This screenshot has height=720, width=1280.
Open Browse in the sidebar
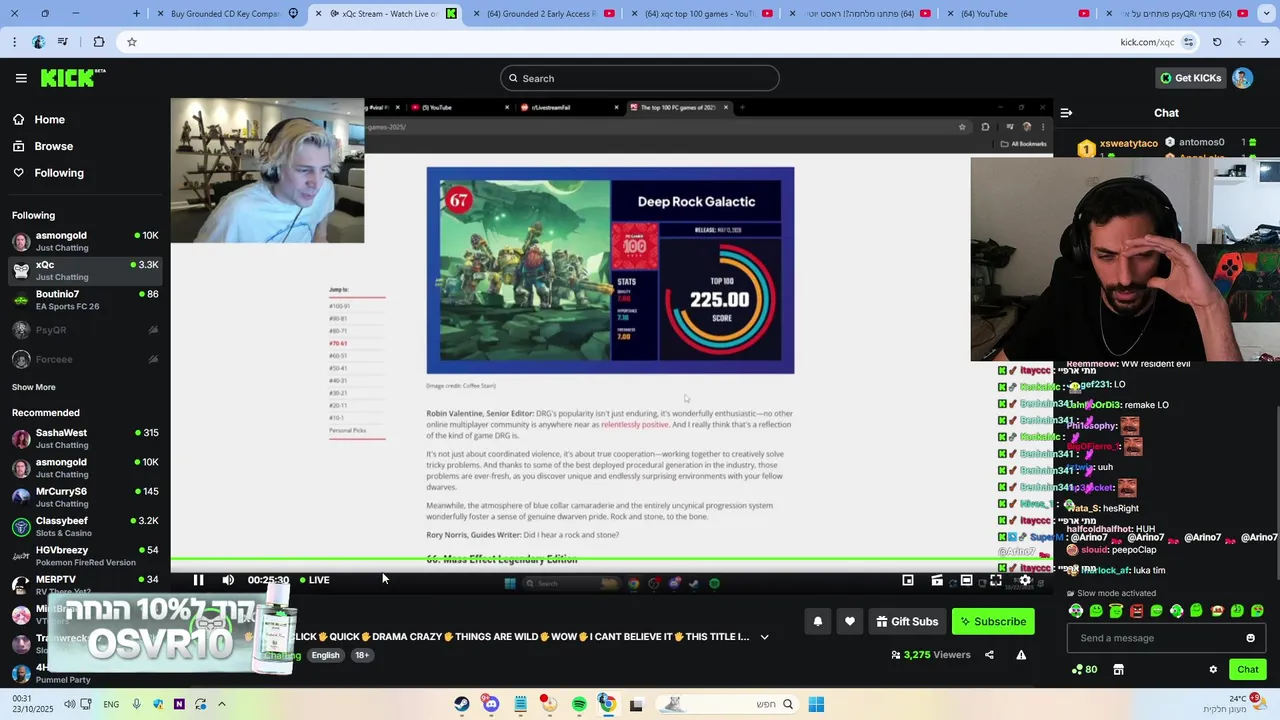53,146
